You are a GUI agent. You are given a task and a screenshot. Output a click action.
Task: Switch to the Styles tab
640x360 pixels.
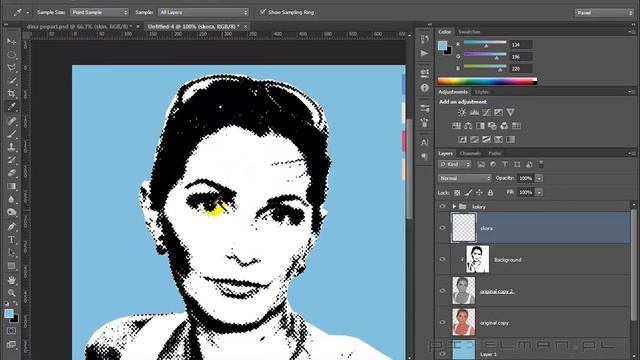[482, 92]
